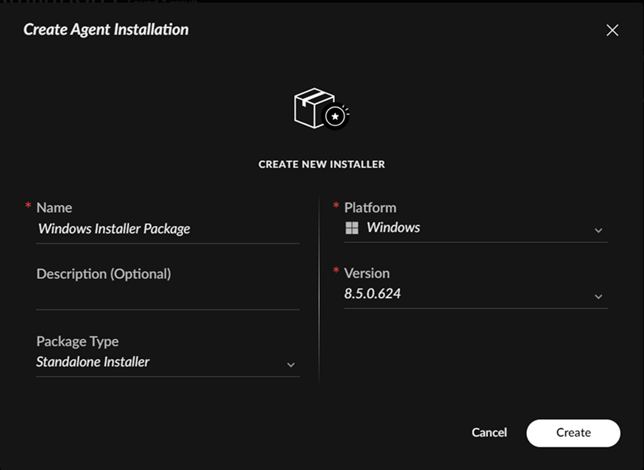The height and width of the screenshot is (470, 644).
Task: Click the Platform field label
Action: click(370, 208)
